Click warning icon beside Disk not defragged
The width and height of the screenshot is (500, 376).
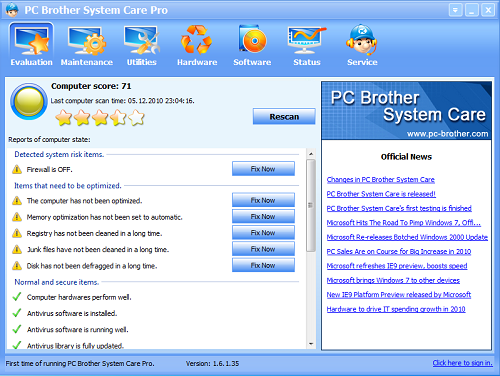click(x=17, y=266)
